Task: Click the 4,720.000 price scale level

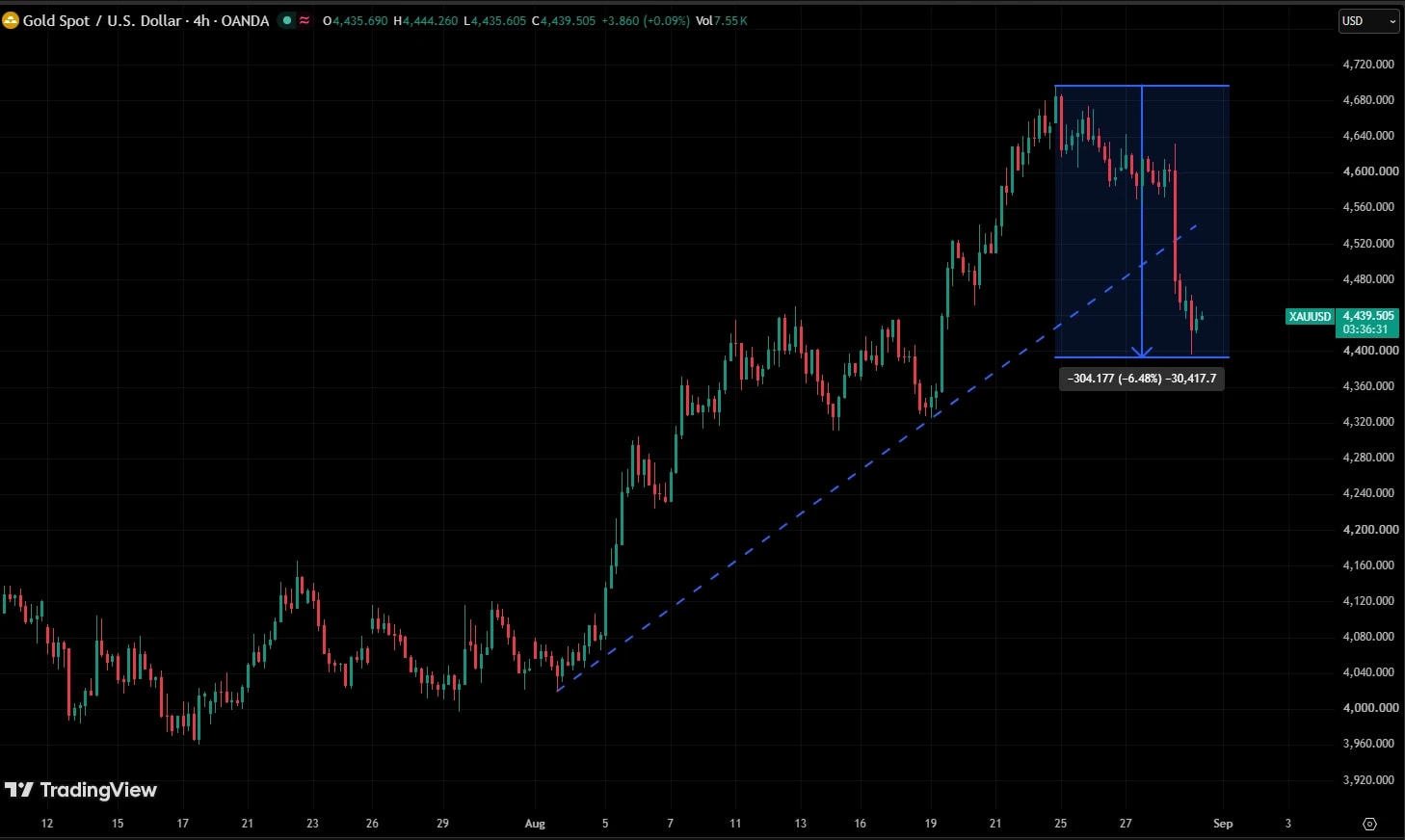Action: tap(1368, 65)
